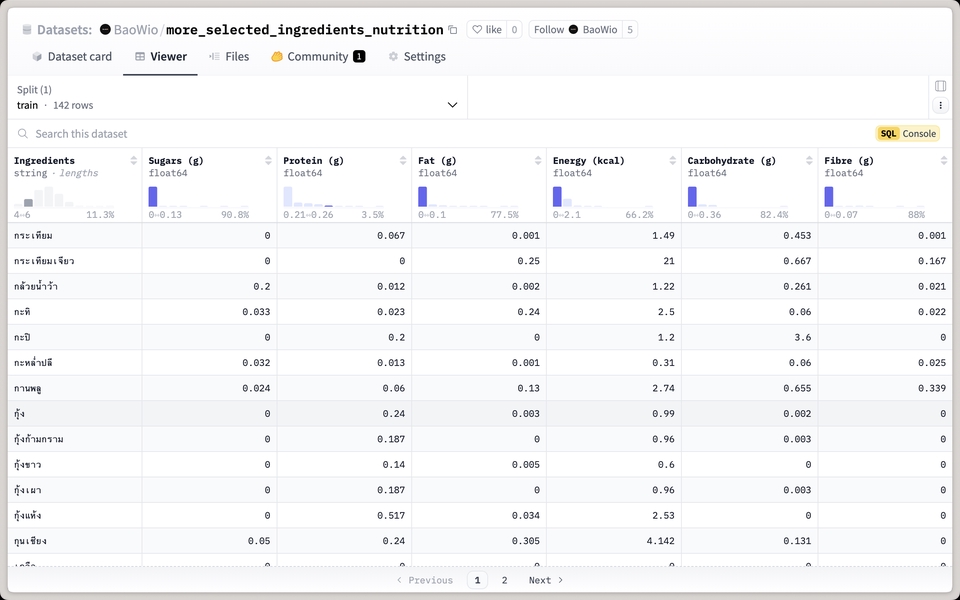
Task: Focus the Search this dataset field
Action: (x=429, y=133)
